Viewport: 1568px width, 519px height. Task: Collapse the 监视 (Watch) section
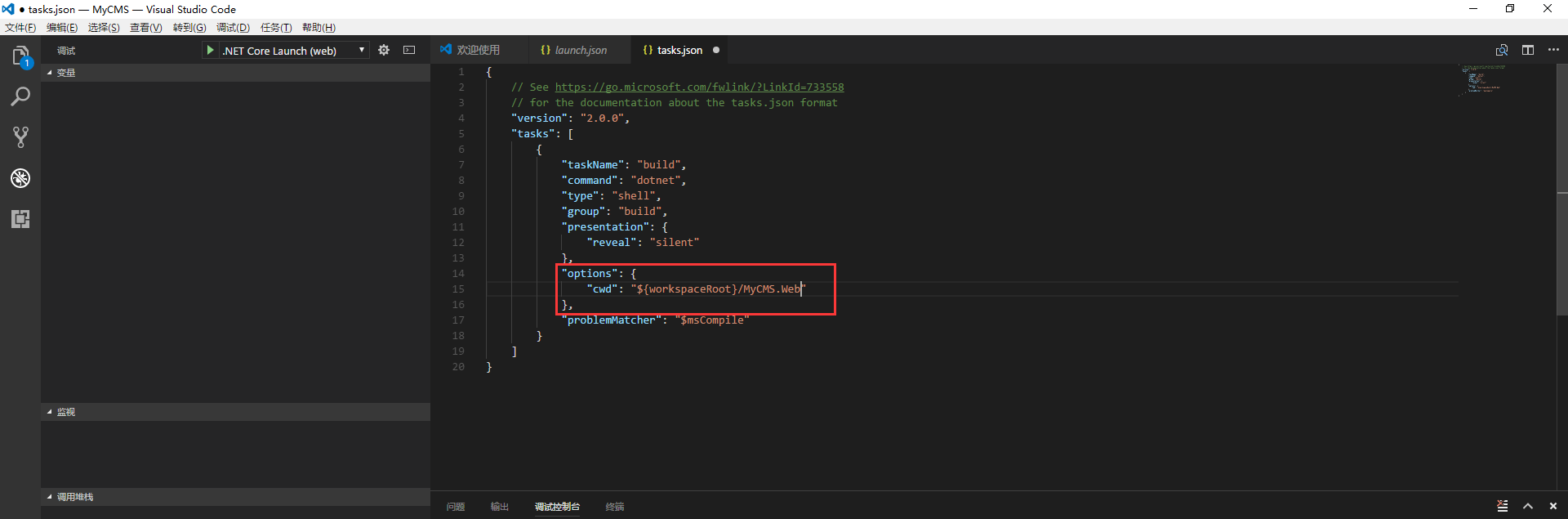(235, 412)
